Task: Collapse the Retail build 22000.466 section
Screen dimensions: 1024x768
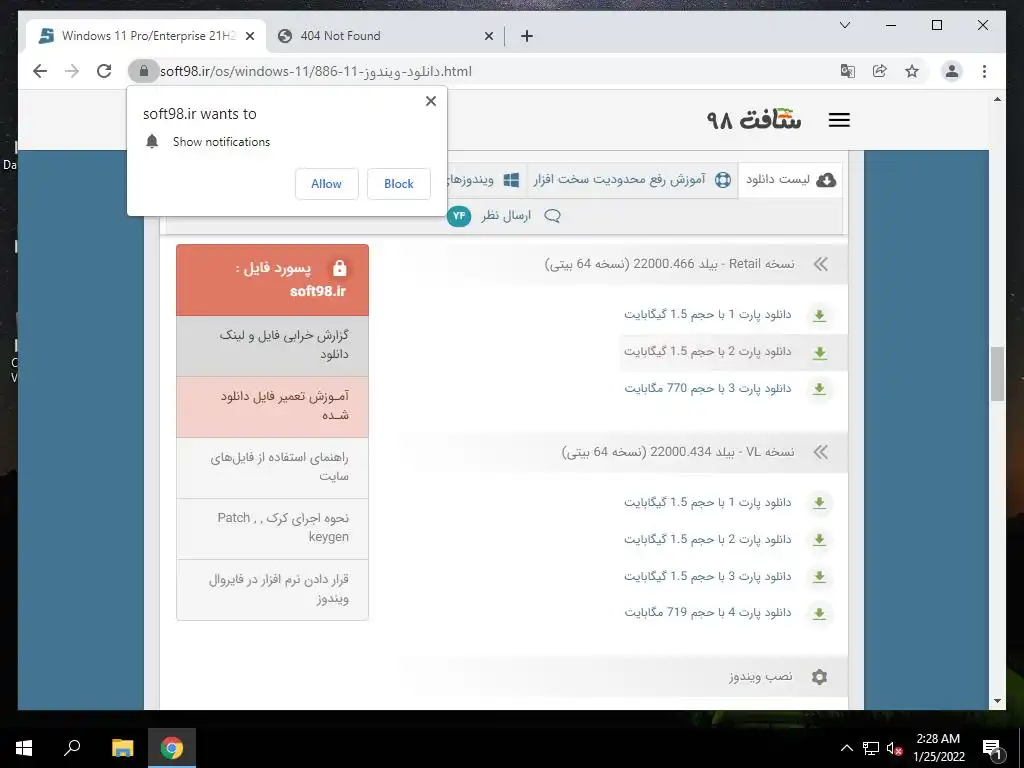Action: [821, 264]
